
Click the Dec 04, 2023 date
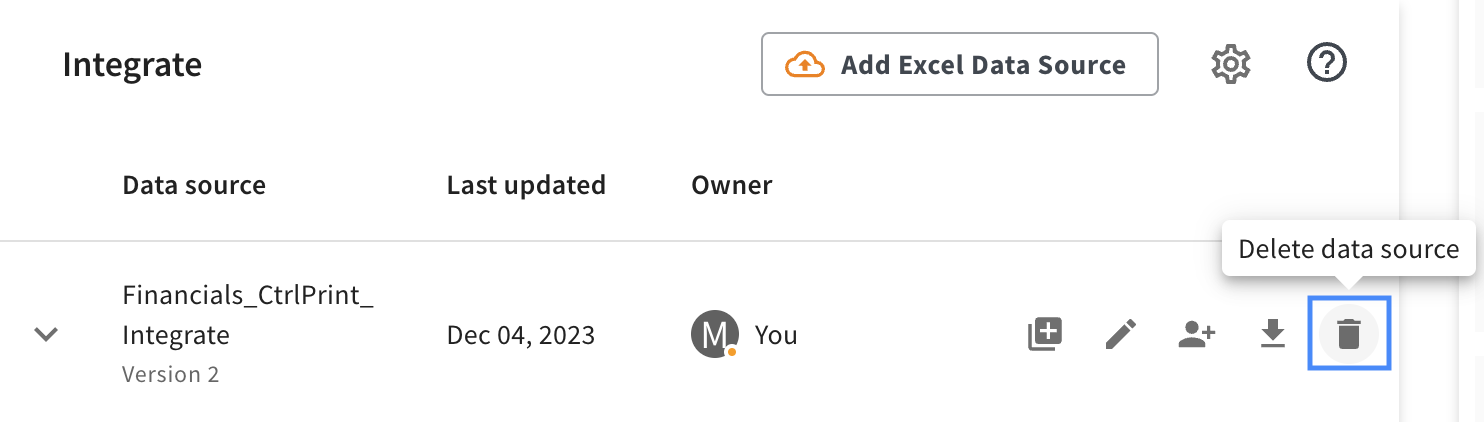pos(520,335)
